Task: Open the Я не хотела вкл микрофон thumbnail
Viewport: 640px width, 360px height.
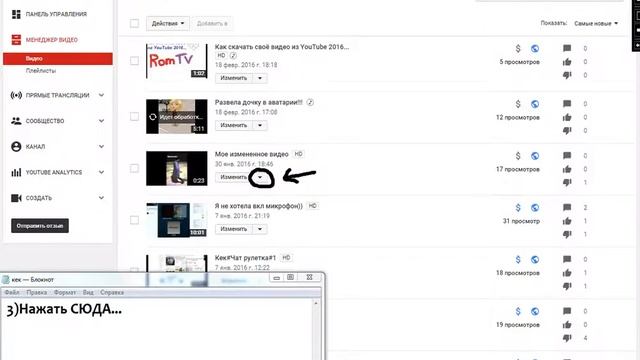Action: tap(177, 220)
